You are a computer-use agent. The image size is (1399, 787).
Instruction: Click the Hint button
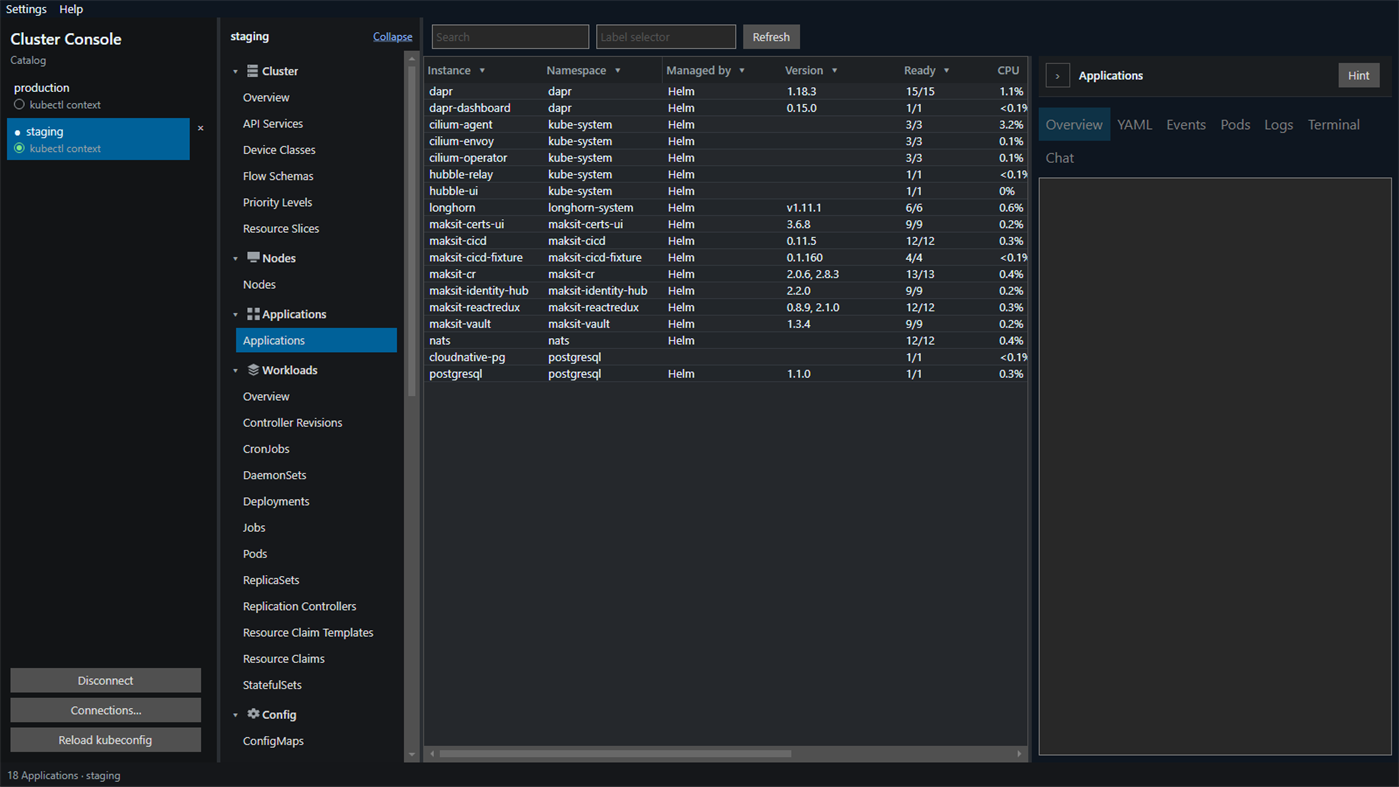(x=1359, y=75)
